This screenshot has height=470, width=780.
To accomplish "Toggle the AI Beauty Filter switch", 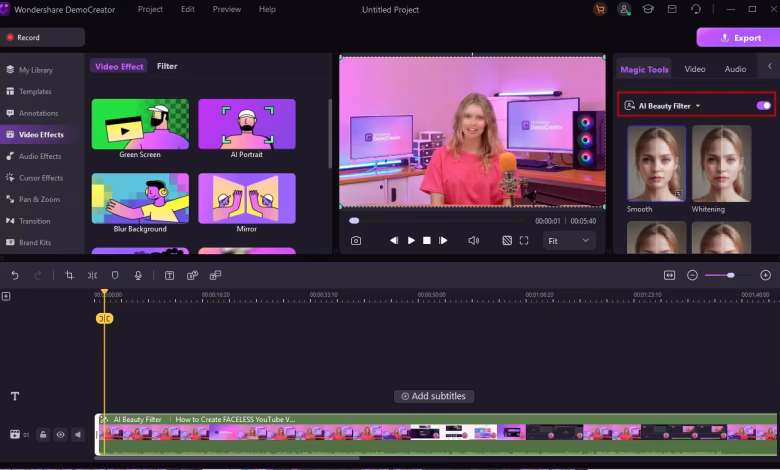I will coord(764,105).
